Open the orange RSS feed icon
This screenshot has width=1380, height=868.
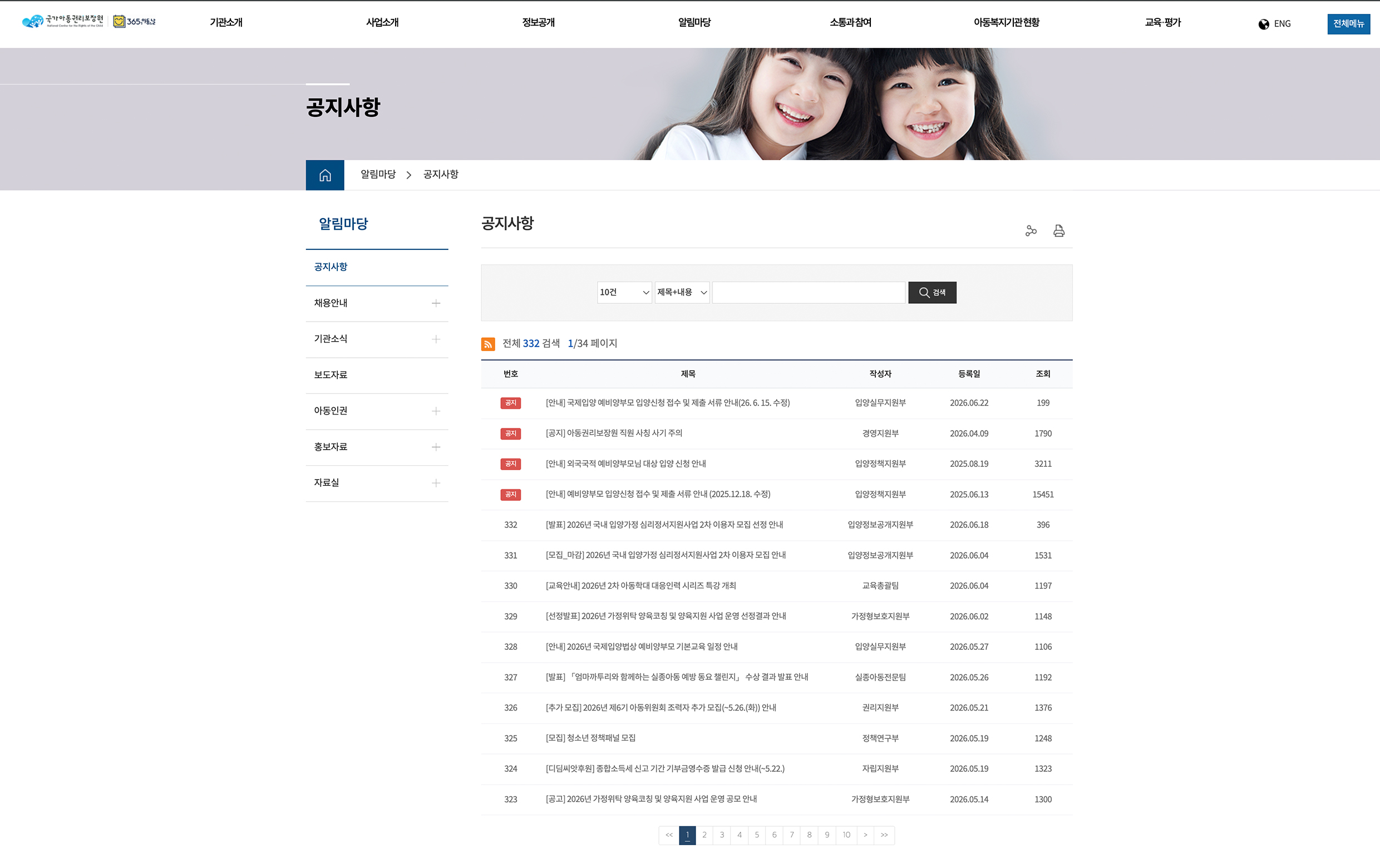[x=487, y=344]
